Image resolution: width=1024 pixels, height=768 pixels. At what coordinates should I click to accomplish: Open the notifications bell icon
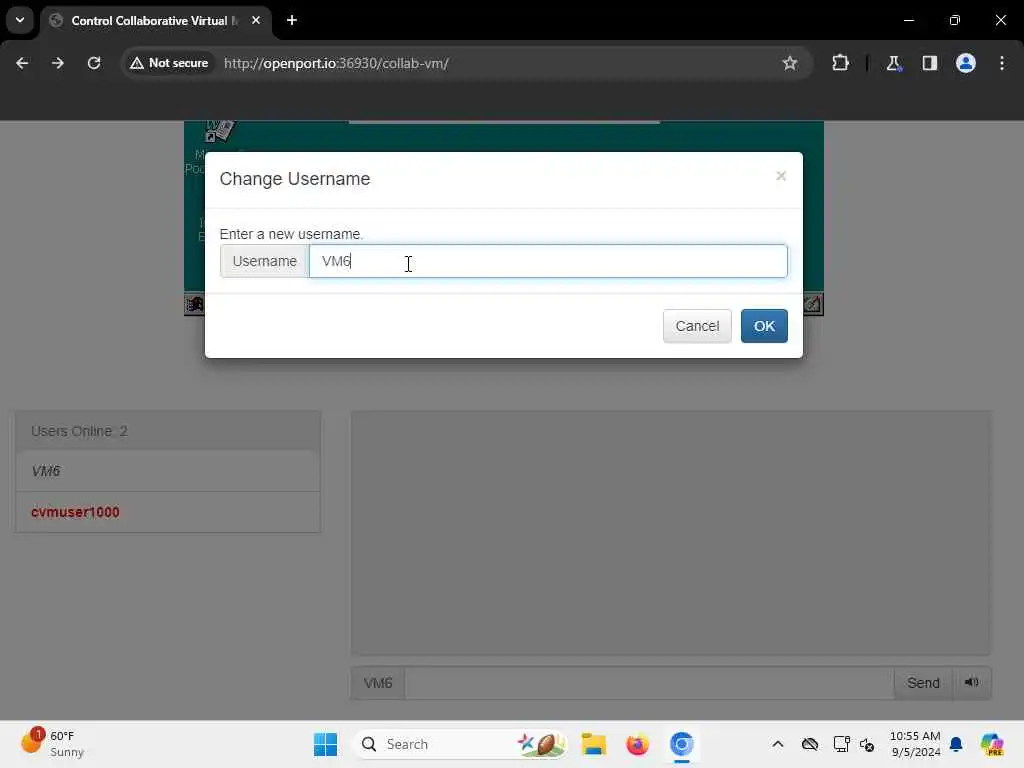(x=956, y=744)
